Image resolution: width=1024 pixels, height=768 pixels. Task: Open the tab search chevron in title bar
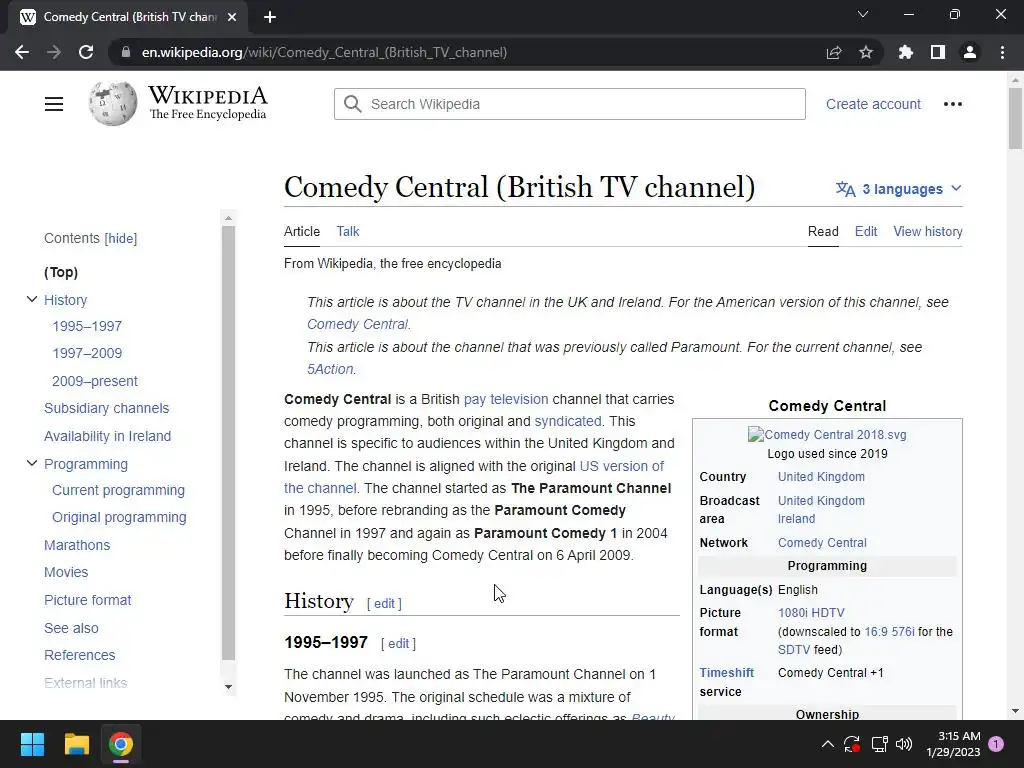tap(863, 14)
